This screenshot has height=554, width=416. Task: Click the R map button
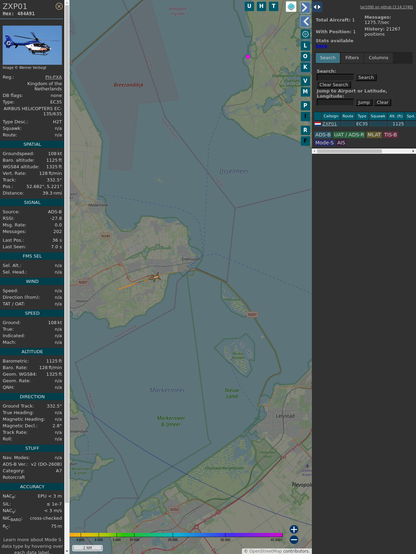tap(305, 130)
